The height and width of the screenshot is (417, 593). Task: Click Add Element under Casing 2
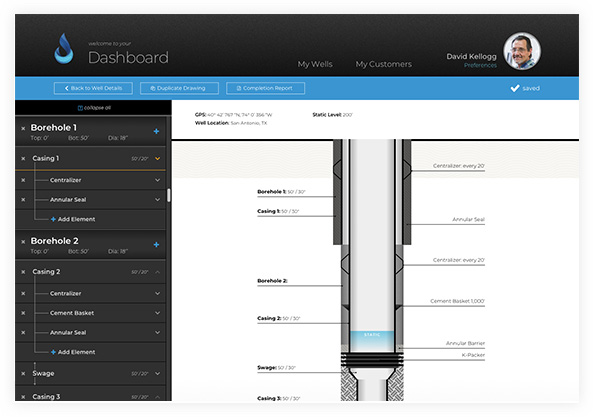(x=73, y=352)
